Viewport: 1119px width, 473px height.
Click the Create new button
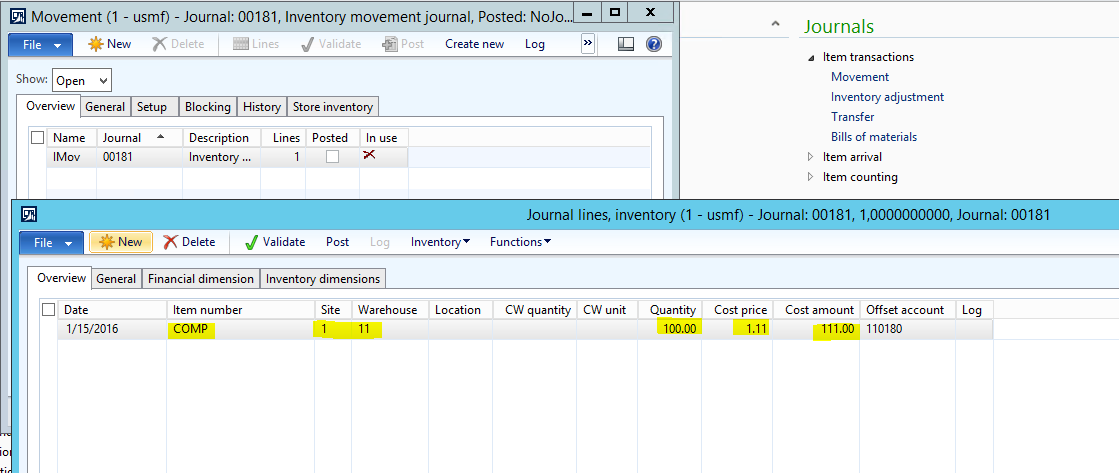click(x=474, y=44)
